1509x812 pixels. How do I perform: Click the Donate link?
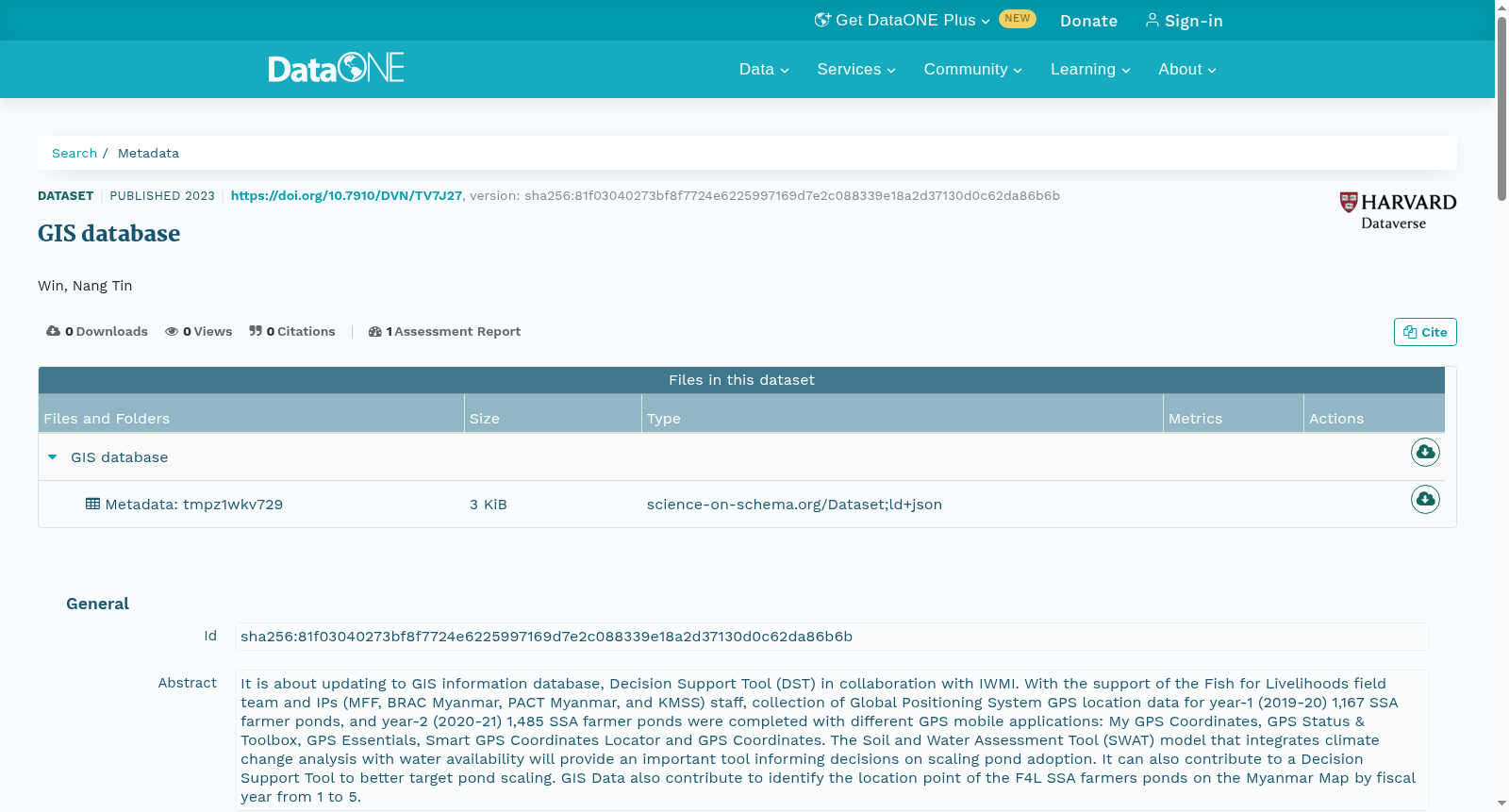[x=1088, y=21]
